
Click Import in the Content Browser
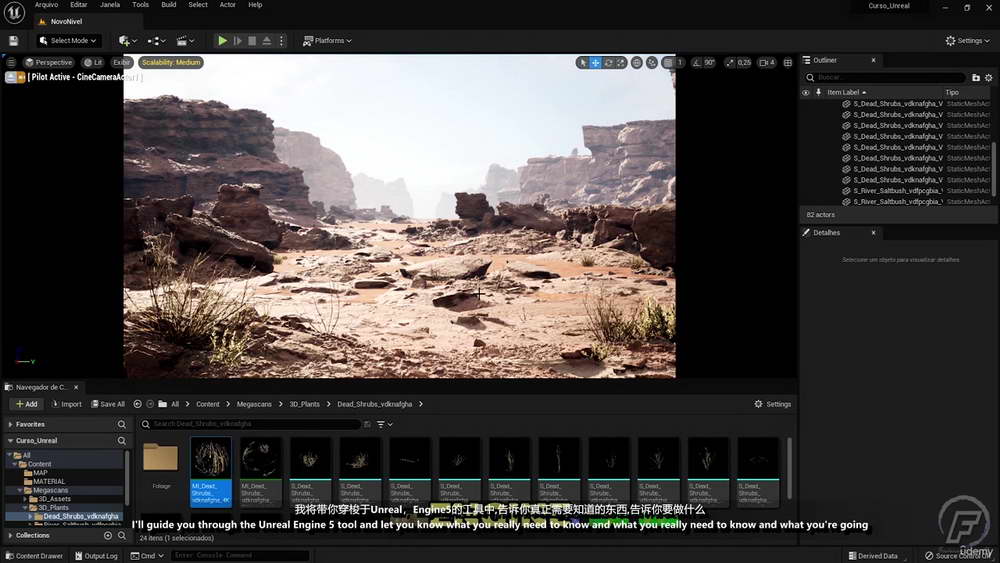point(66,404)
